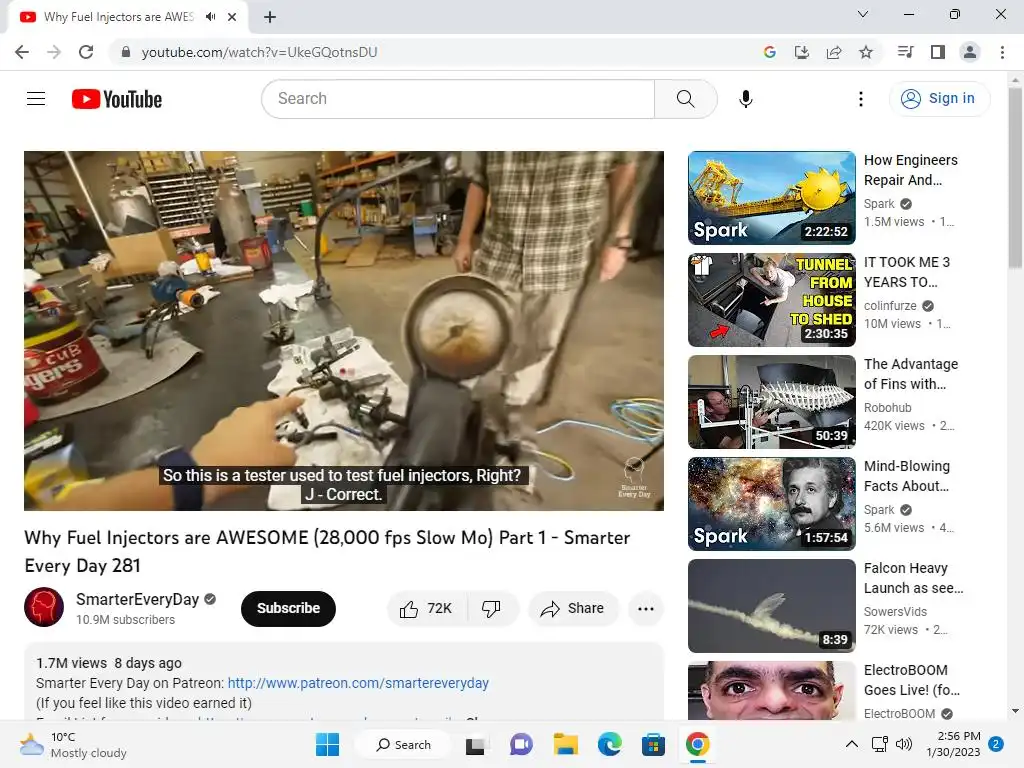The height and width of the screenshot is (768, 1024).
Task: Open volume control in system tray
Action: (x=904, y=744)
